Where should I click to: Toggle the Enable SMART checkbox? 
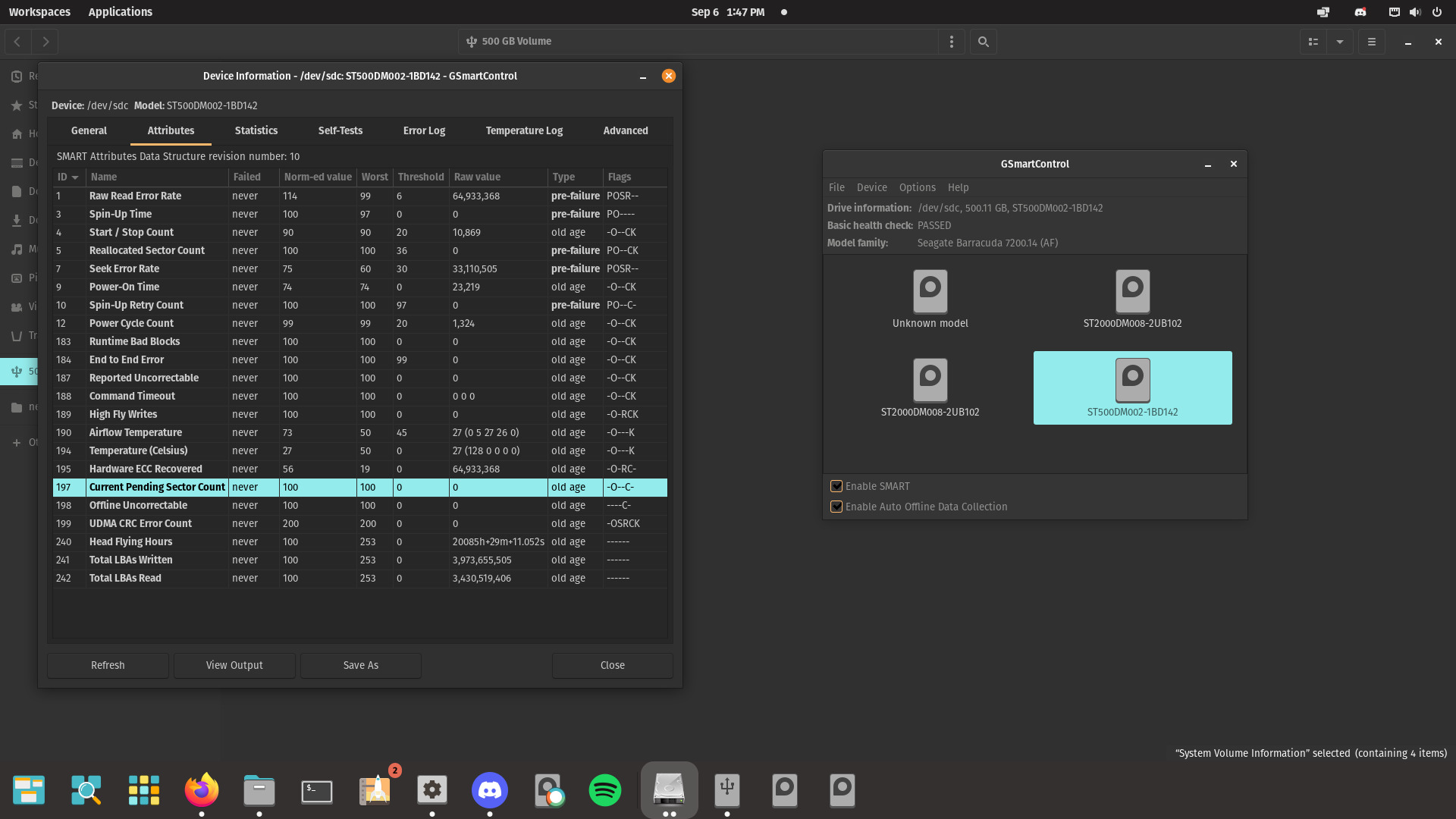click(x=836, y=486)
